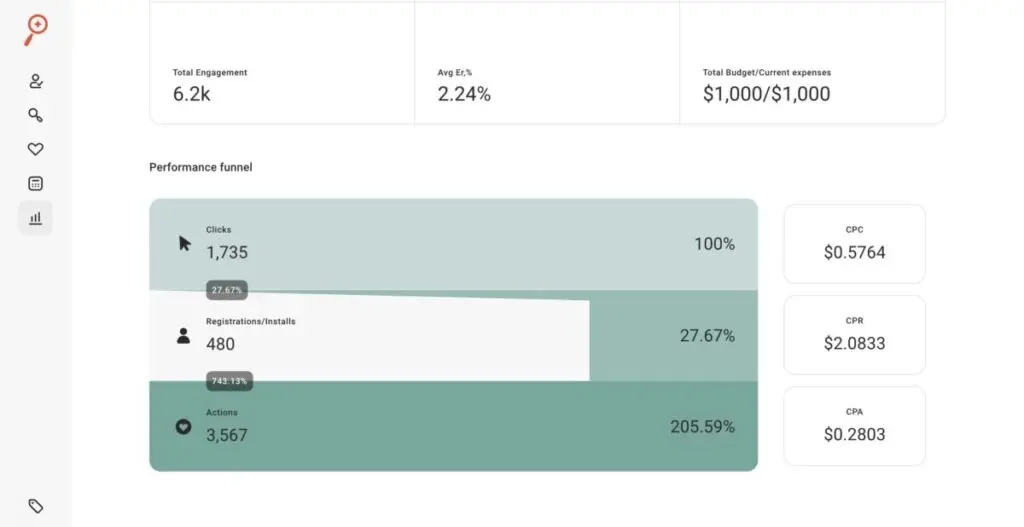1024x527 pixels.
Task: Click the 27.67% conversion badge
Action: [227, 290]
